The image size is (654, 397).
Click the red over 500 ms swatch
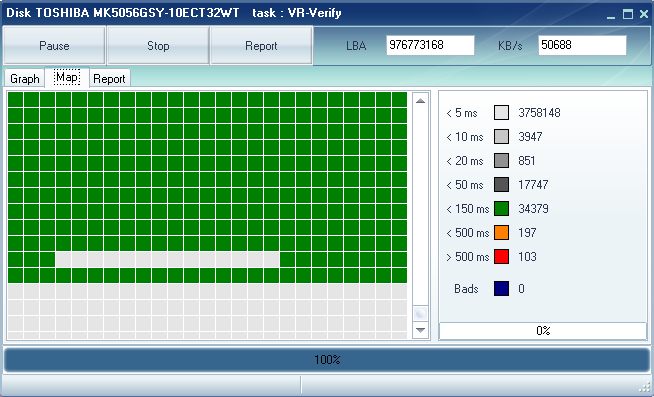(501, 256)
